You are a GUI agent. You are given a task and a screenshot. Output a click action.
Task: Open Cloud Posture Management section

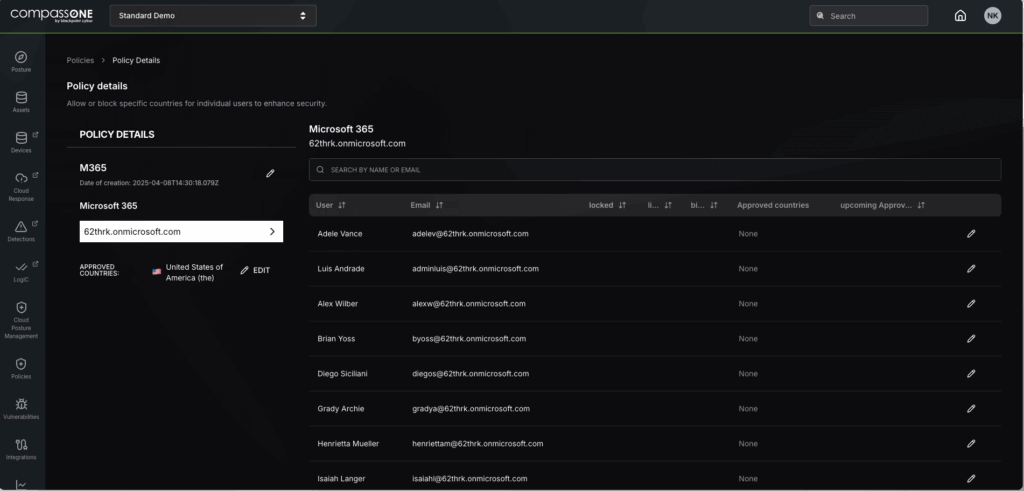point(21,320)
